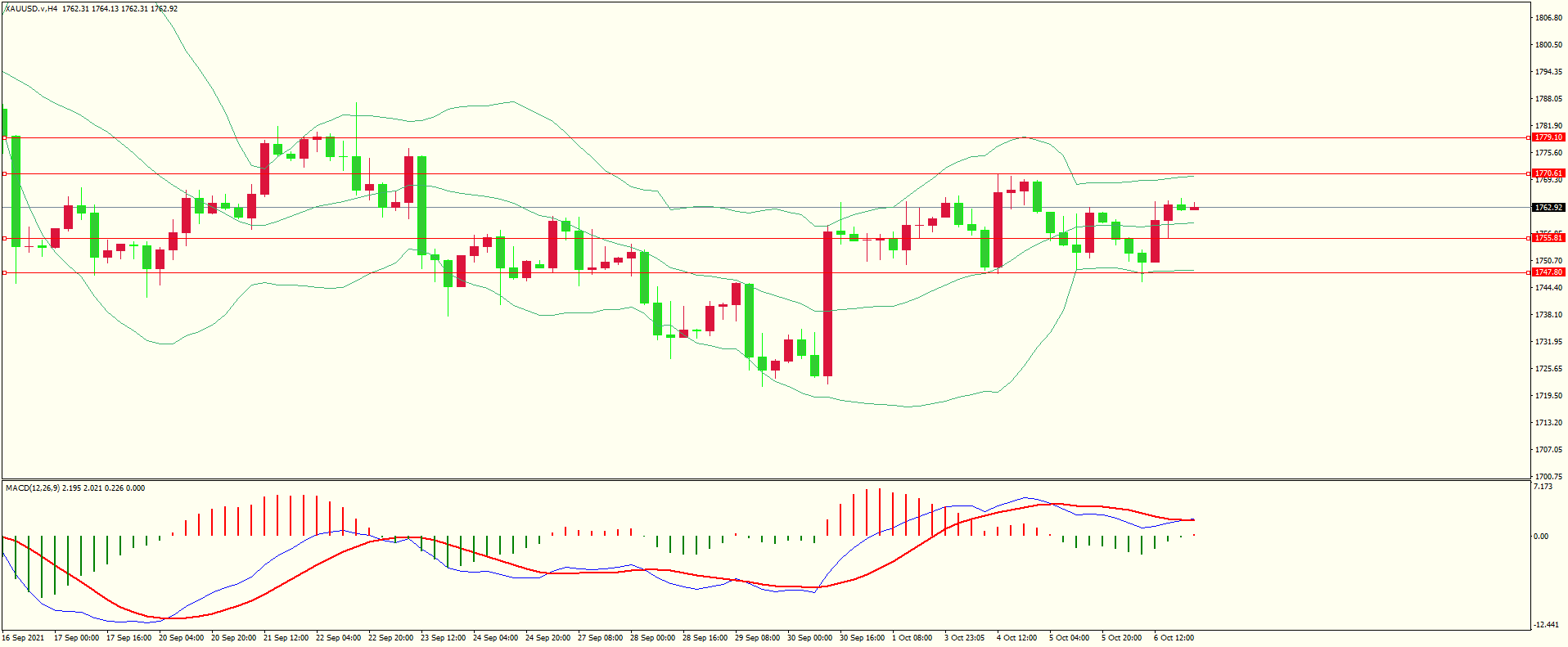Click the 16 Sep 2021 time label
Screen dimensions: 1568x647
24,638
